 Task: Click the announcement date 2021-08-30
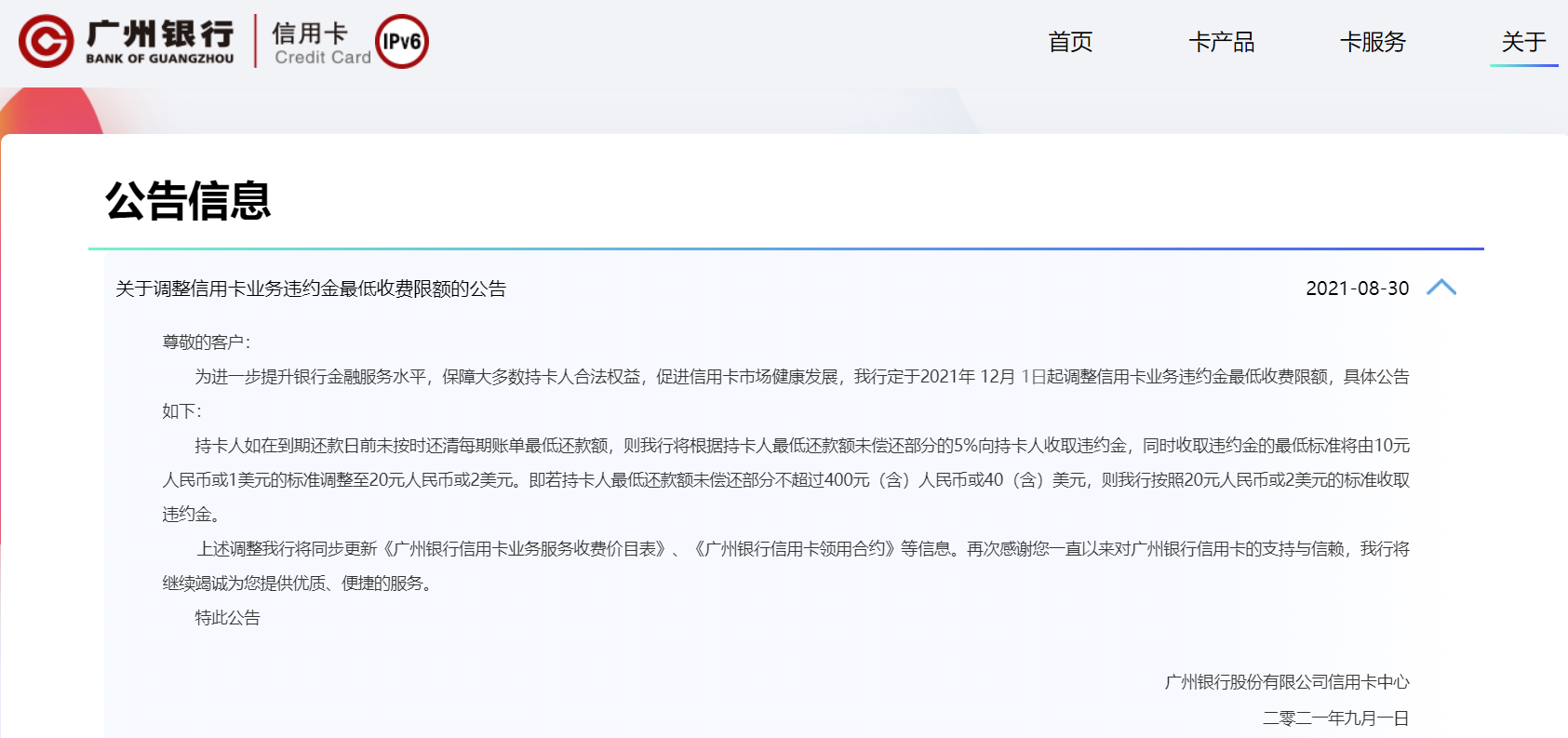1358,288
